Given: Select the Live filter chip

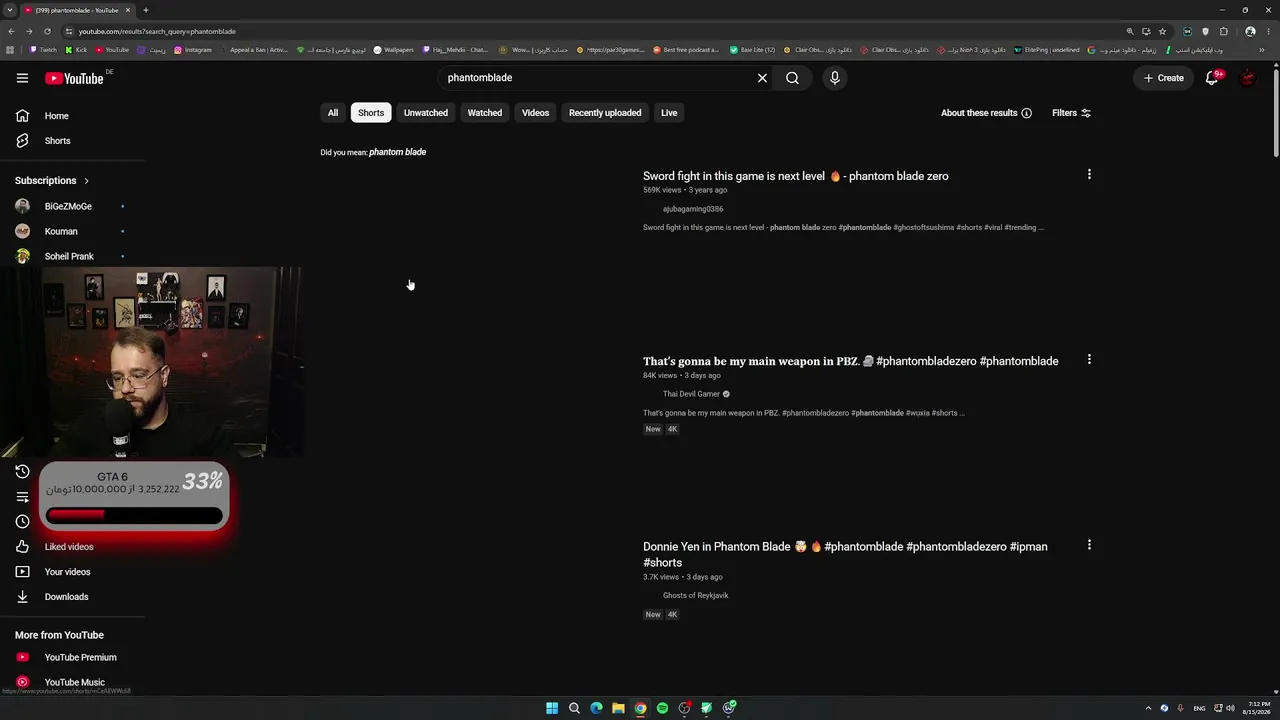Looking at the screenshot, I should pos(669,113).
